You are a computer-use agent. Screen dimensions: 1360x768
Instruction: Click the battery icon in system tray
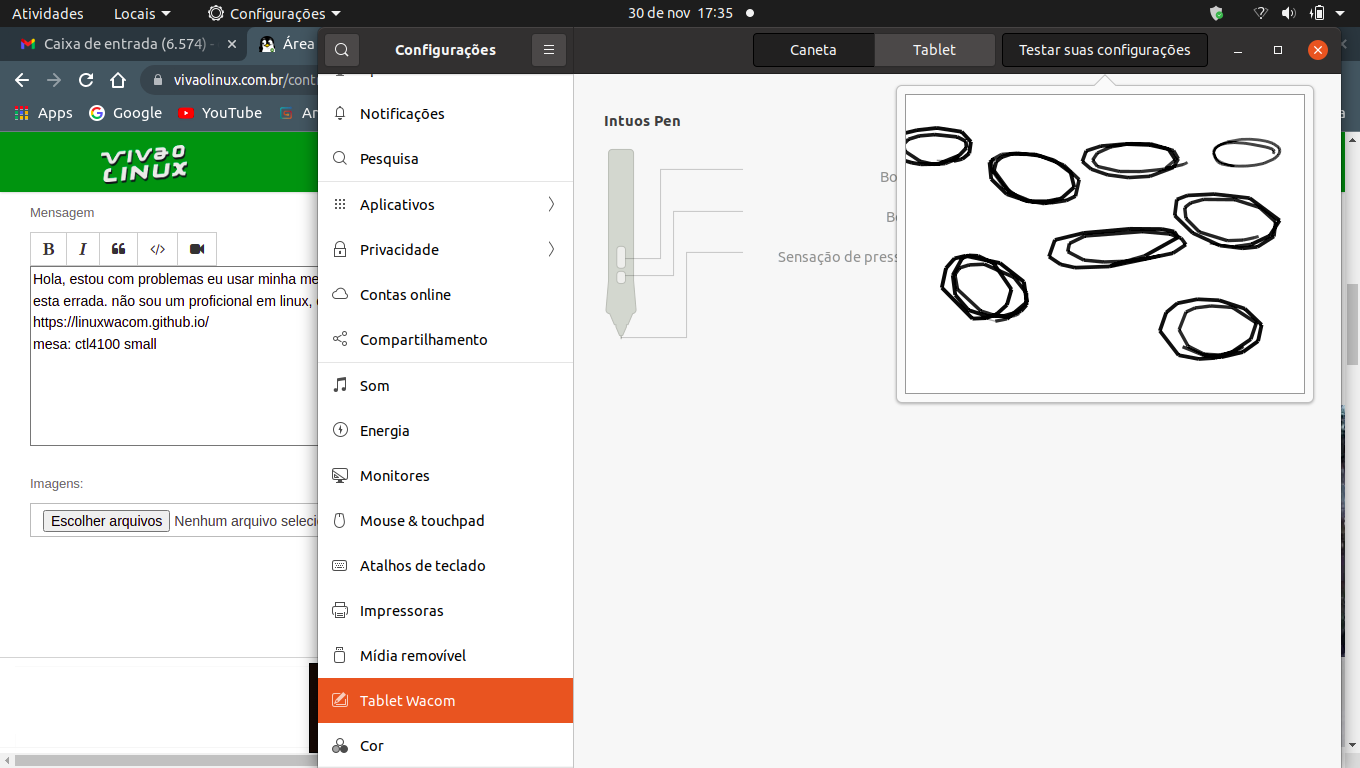tap(1318, 14)
